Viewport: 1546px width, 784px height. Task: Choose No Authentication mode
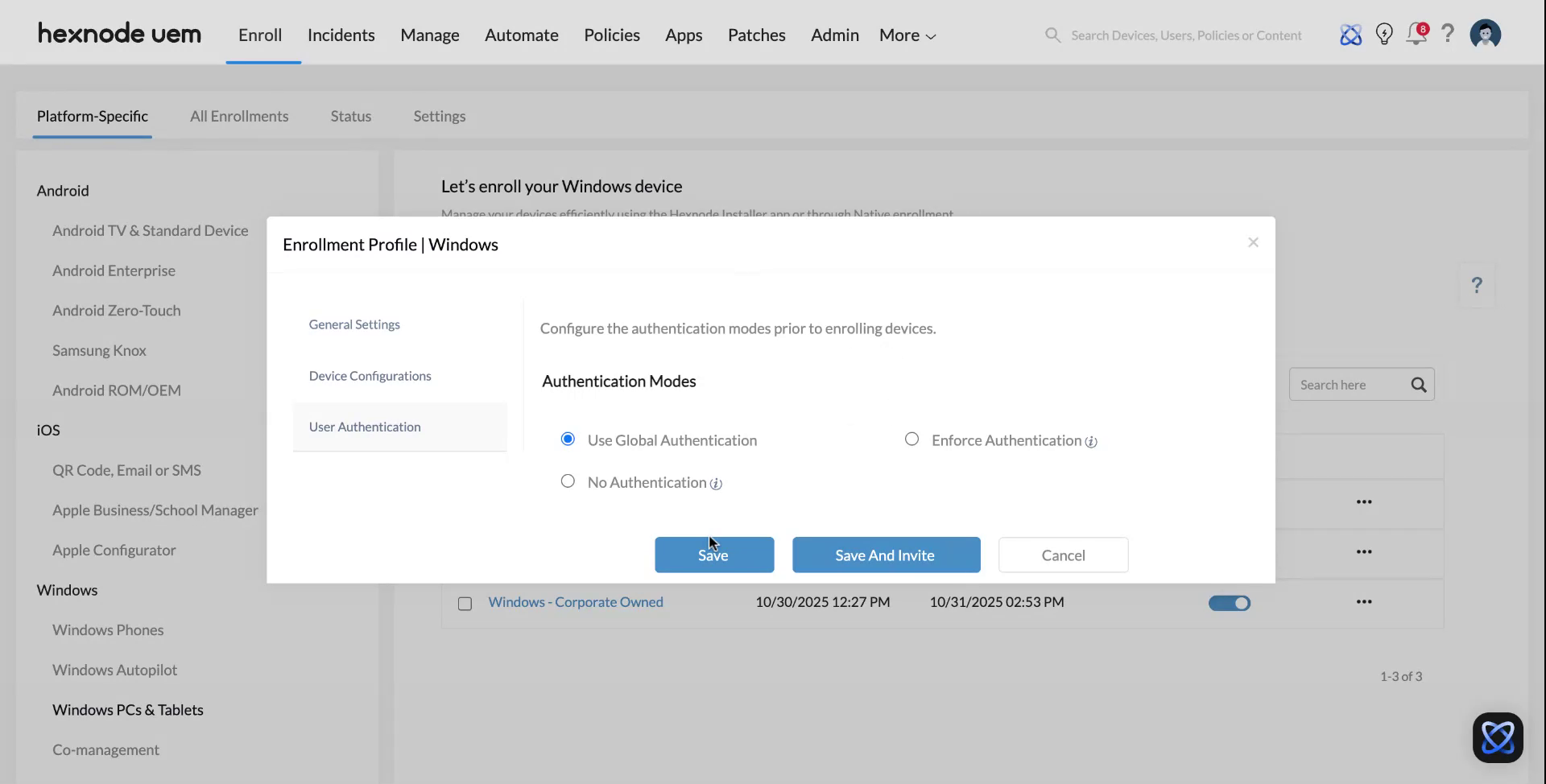click(568, 481)
